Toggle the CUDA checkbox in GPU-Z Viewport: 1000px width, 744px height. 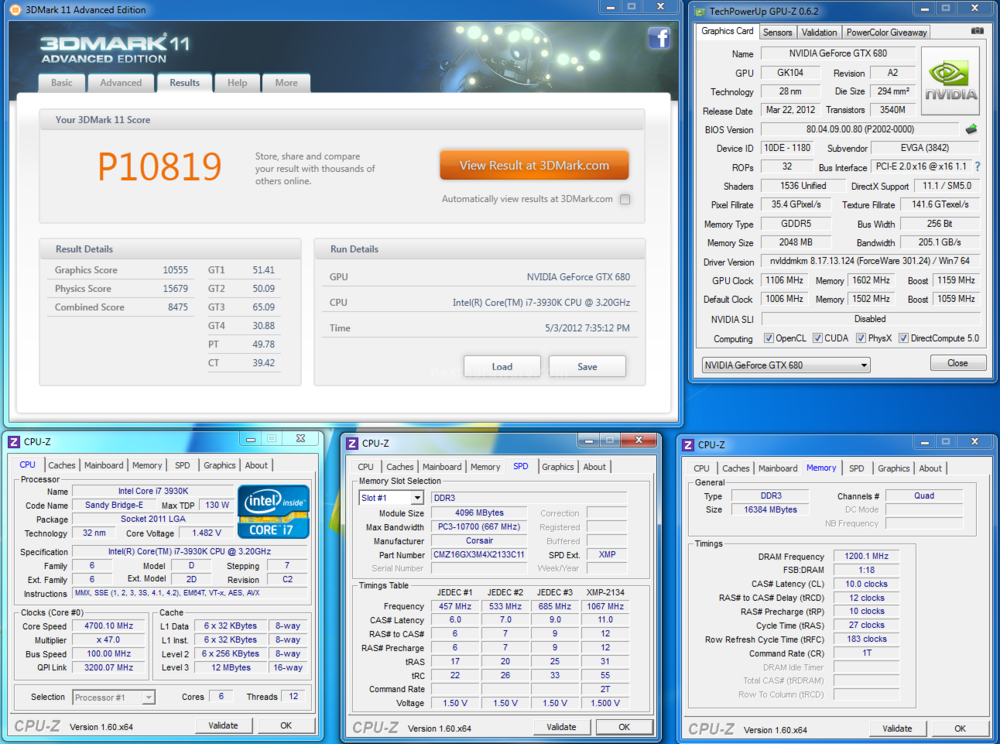[x=818, y=339]
